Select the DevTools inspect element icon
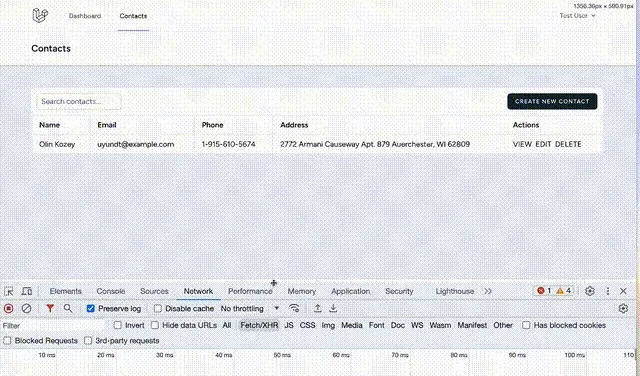The width and height of the screenshot is (640, 376). [9, 291]
